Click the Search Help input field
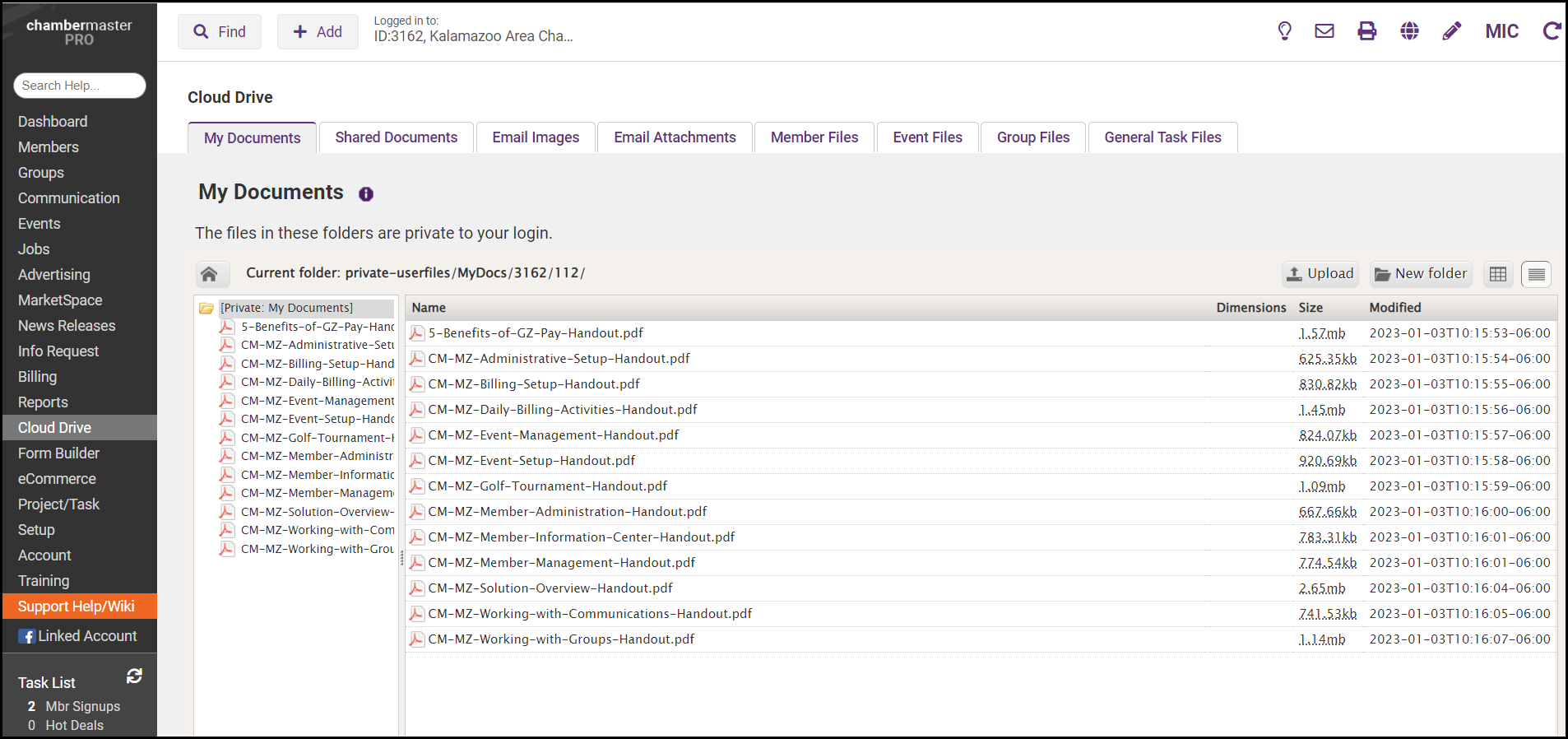 pos(80,86)
